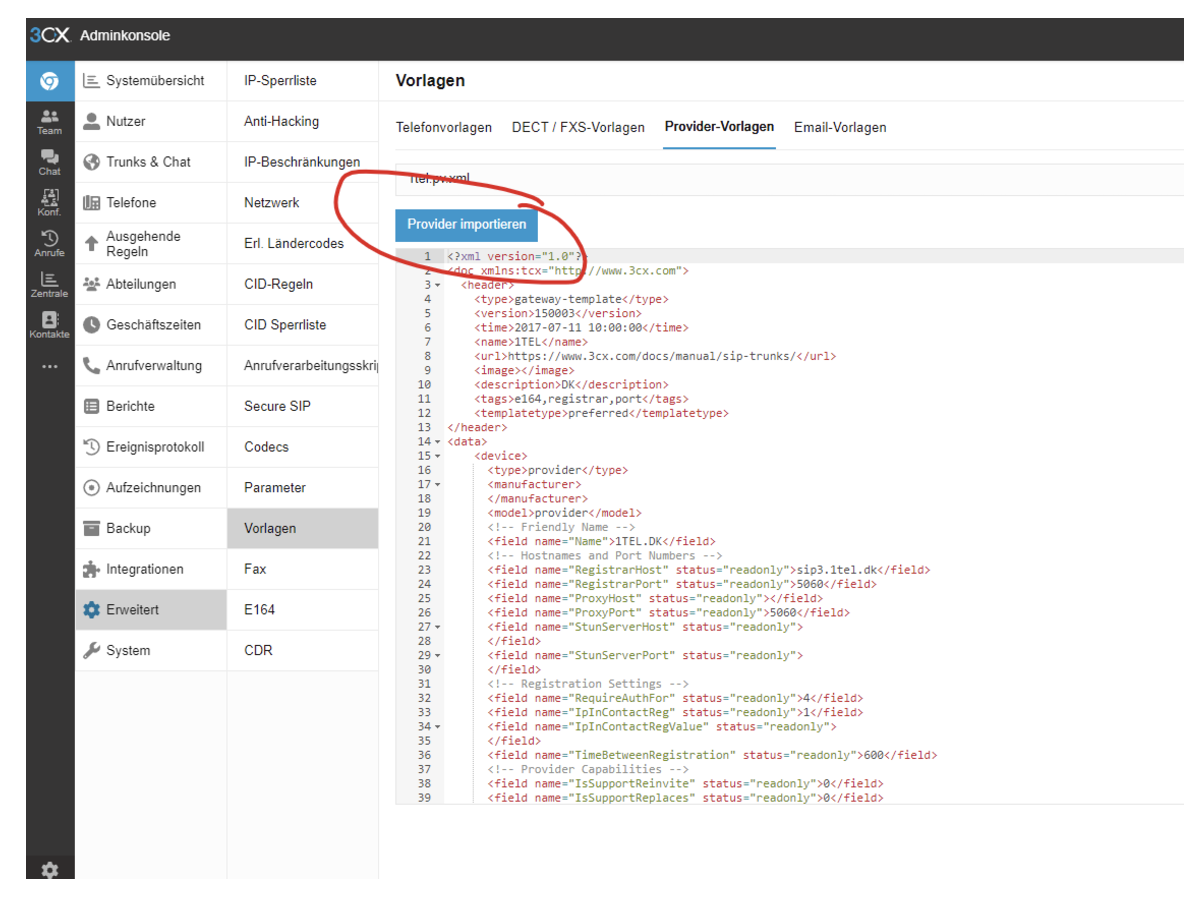Switch to Telefonvorlagen tab
1204x910 pixels.
point(444,128)
